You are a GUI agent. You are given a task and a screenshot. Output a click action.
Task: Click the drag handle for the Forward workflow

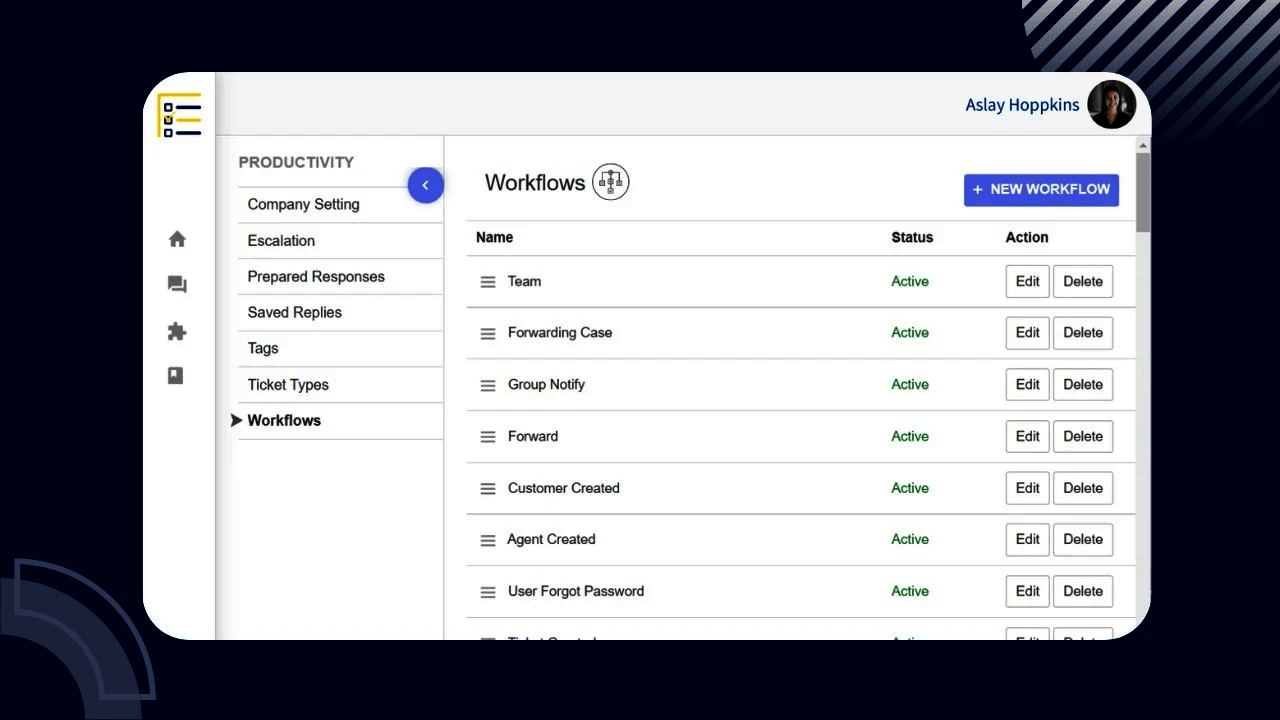point(488,437)
